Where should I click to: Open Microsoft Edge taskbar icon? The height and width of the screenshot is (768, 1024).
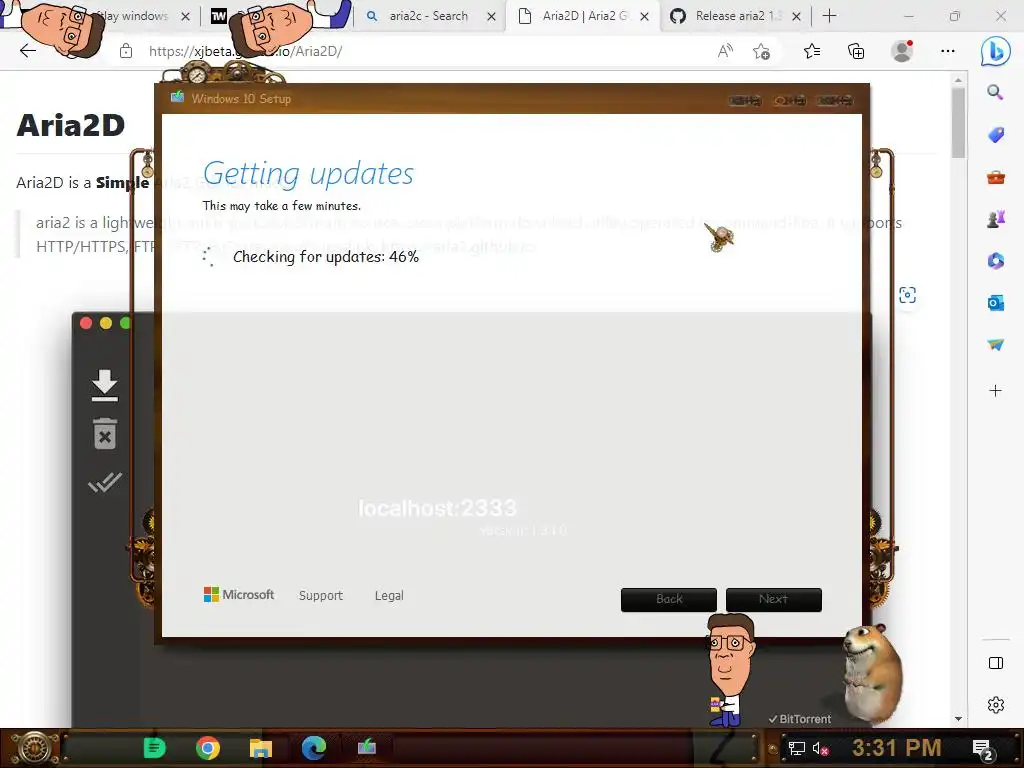pos(313,748)
